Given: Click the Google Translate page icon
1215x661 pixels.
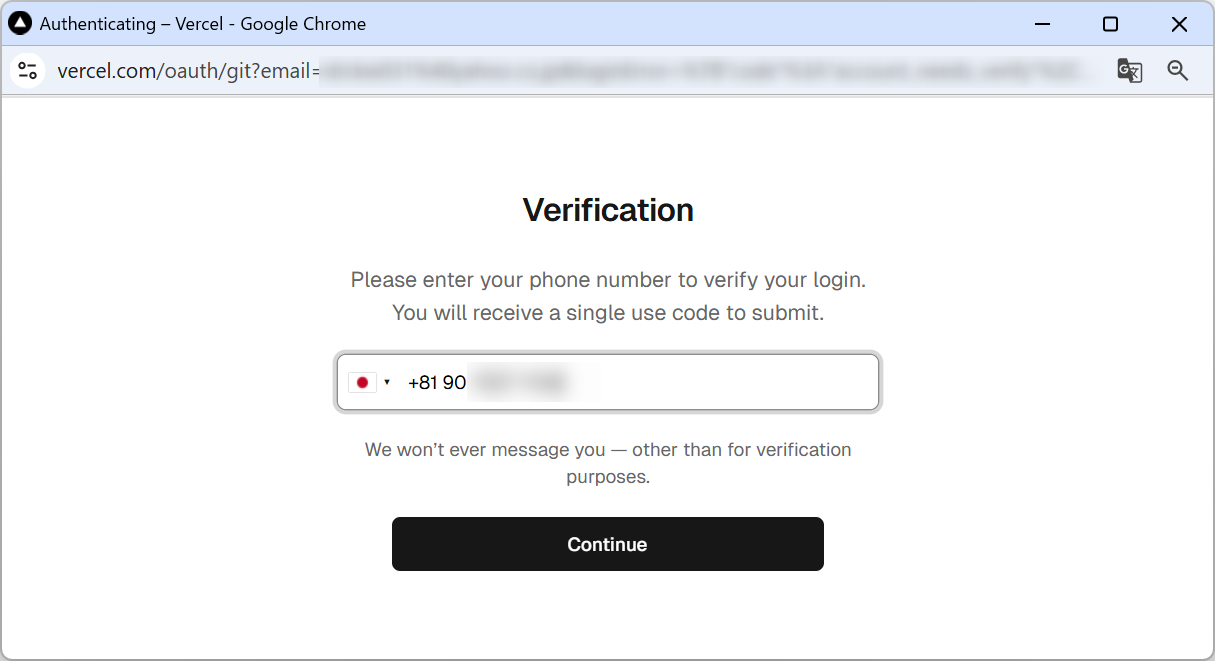Looking at the screenshot, I should tap(1129, 70).
